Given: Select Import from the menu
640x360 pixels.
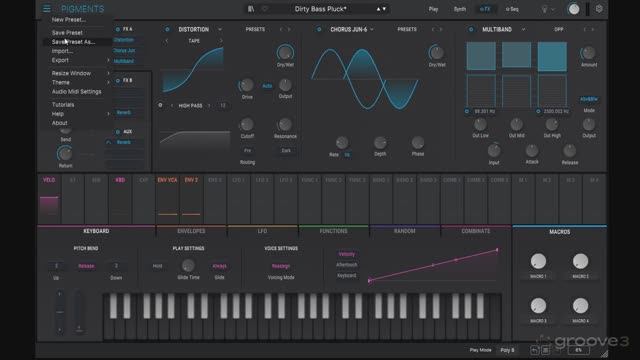Looking at the screenshot, I should point(62,51).
